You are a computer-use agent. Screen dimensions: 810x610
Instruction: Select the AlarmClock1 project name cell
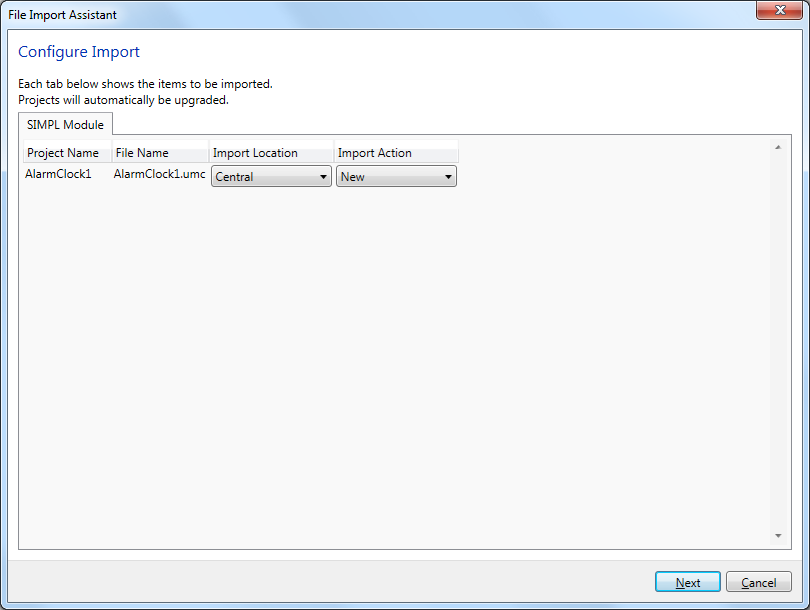coord(58,174)
